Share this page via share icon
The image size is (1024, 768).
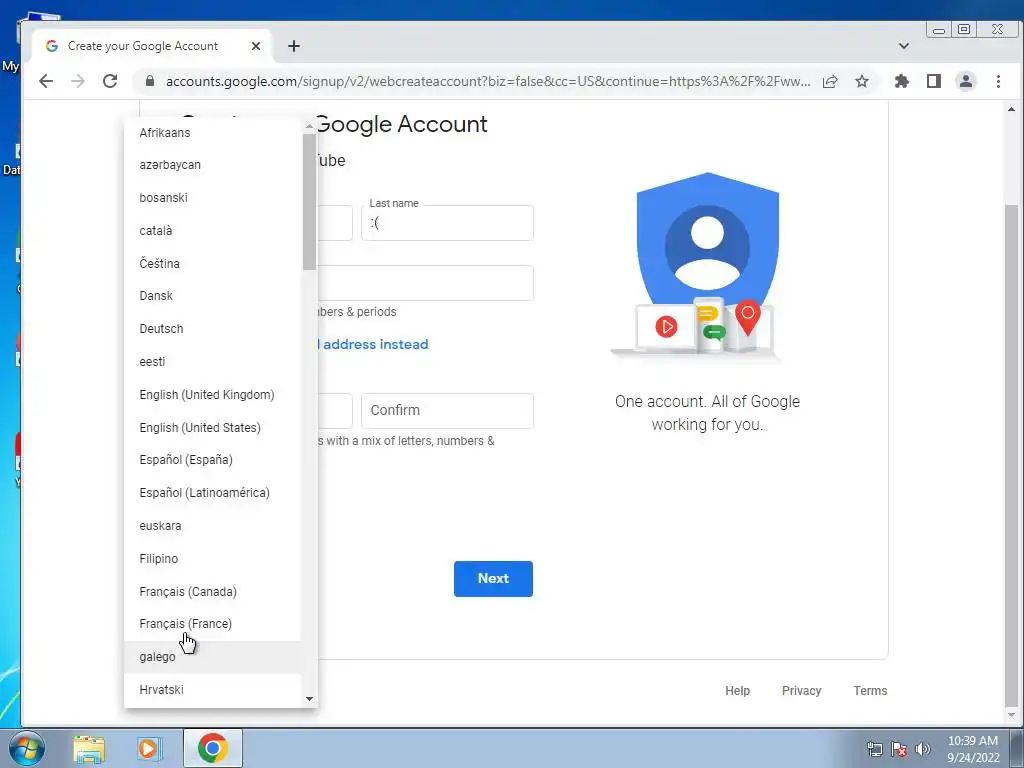pos(830,81)
